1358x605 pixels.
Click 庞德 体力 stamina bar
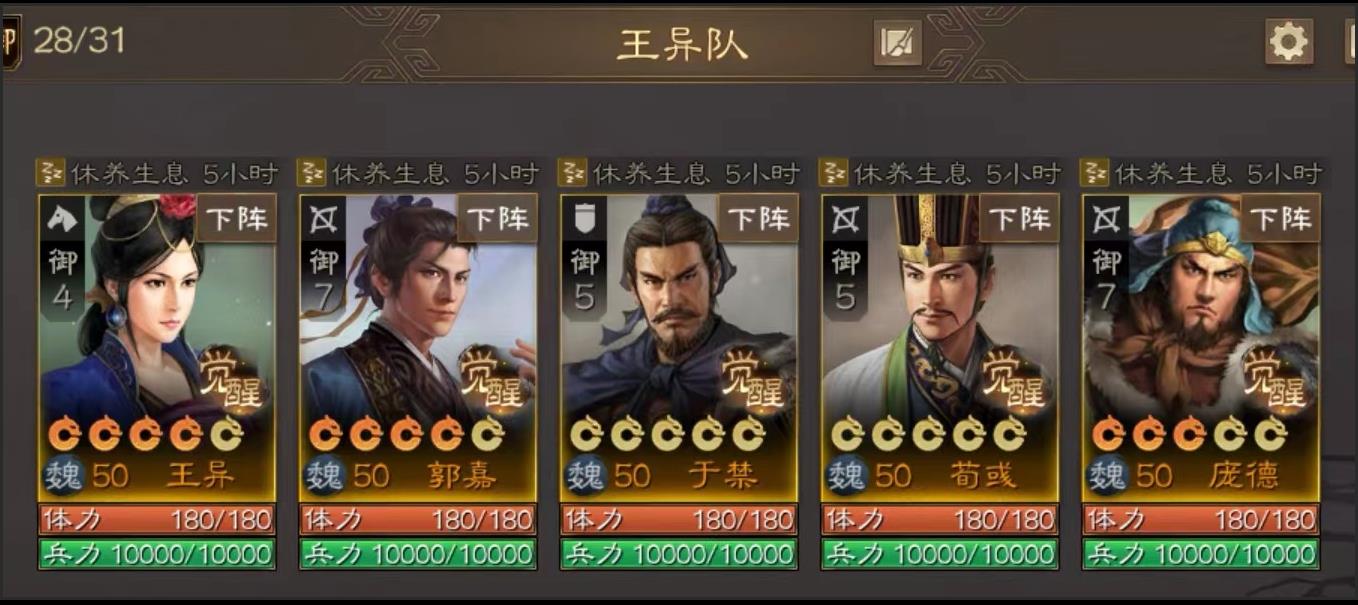(x=1201, y=520)
